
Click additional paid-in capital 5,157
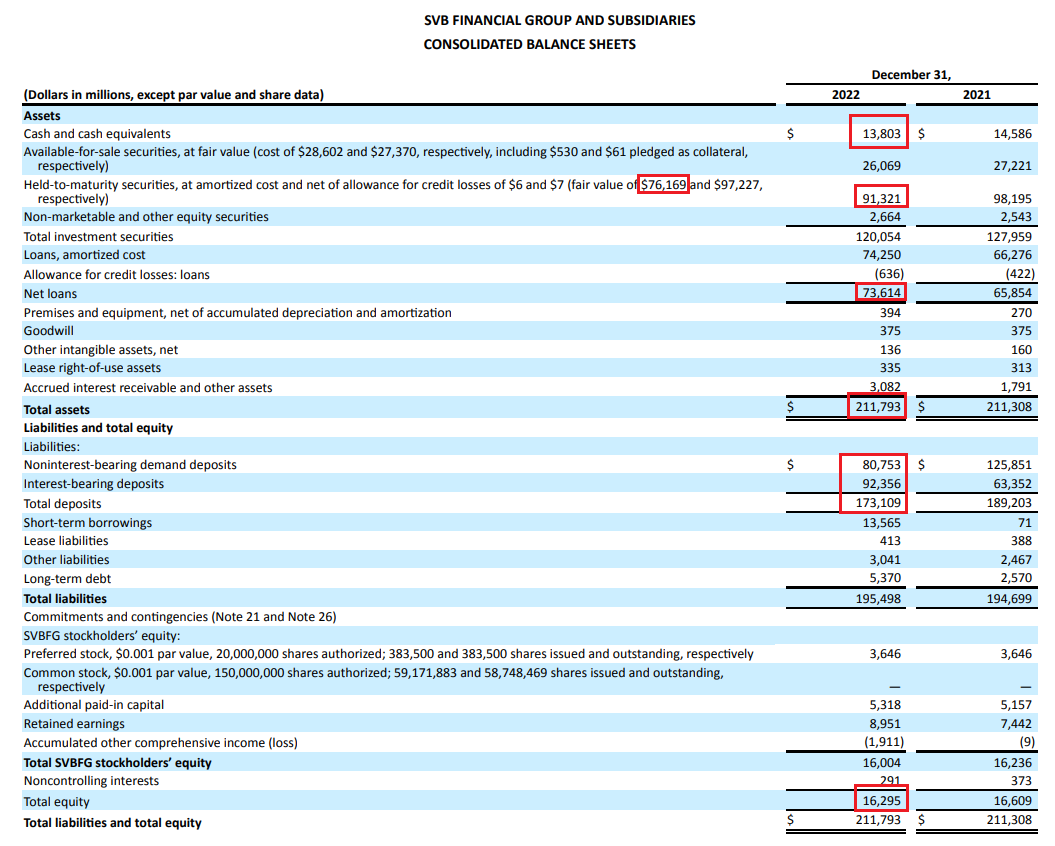(1016, 705)
